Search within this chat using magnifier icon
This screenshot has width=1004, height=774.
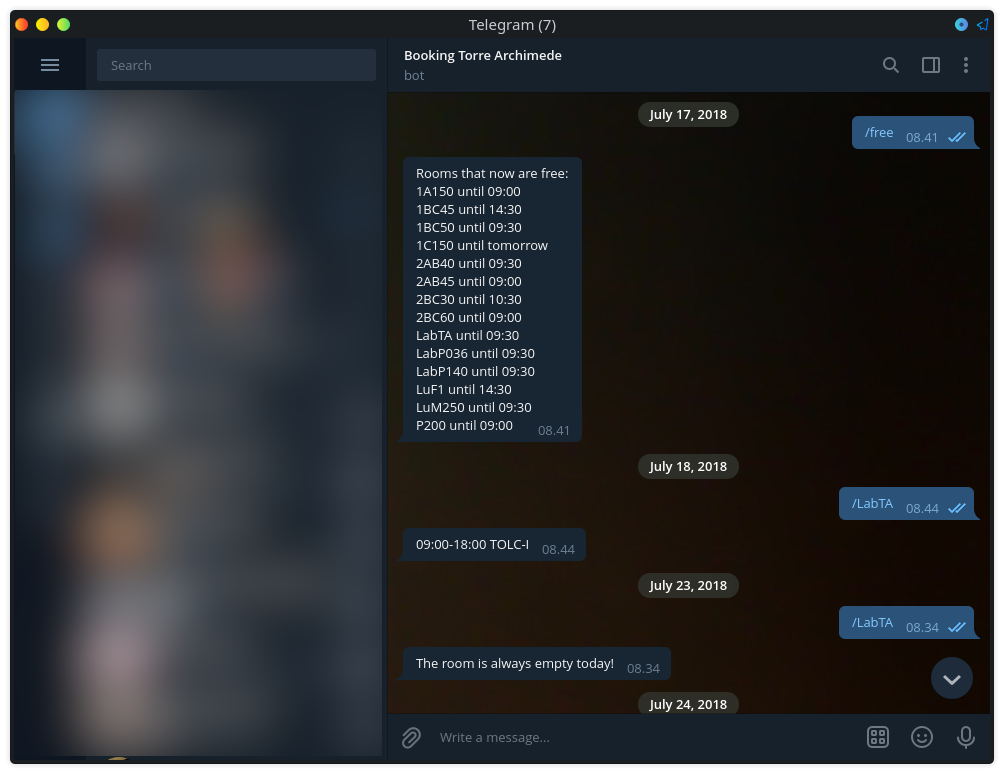point(890,65)
